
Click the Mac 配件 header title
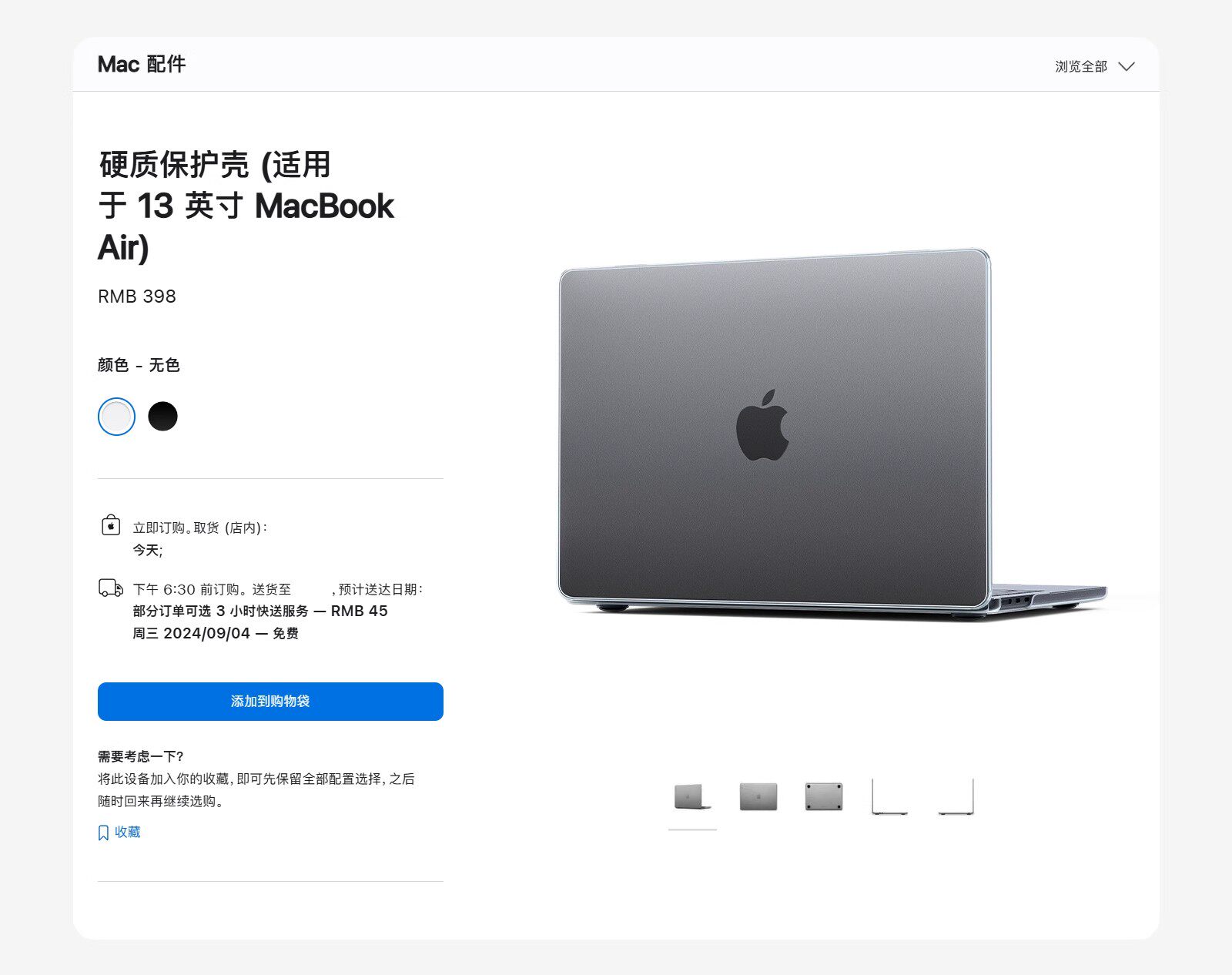pyautogui.click(x=142, y=64)
